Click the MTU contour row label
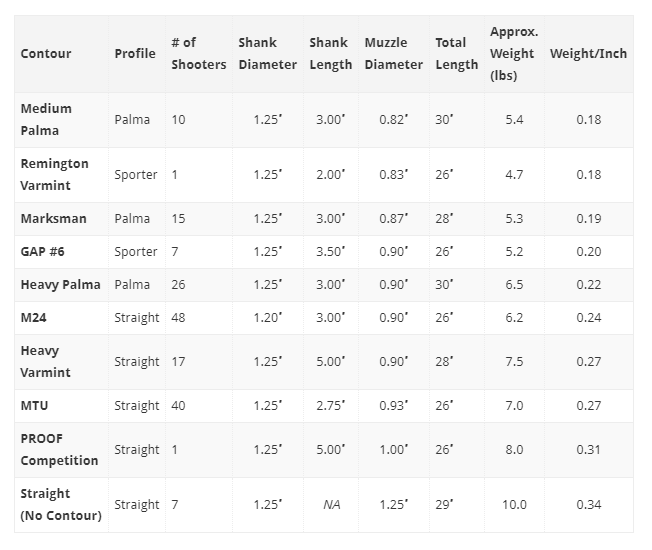Image resolution: width=652 pixels, height=550 pixels. click(x=34, y=406)
